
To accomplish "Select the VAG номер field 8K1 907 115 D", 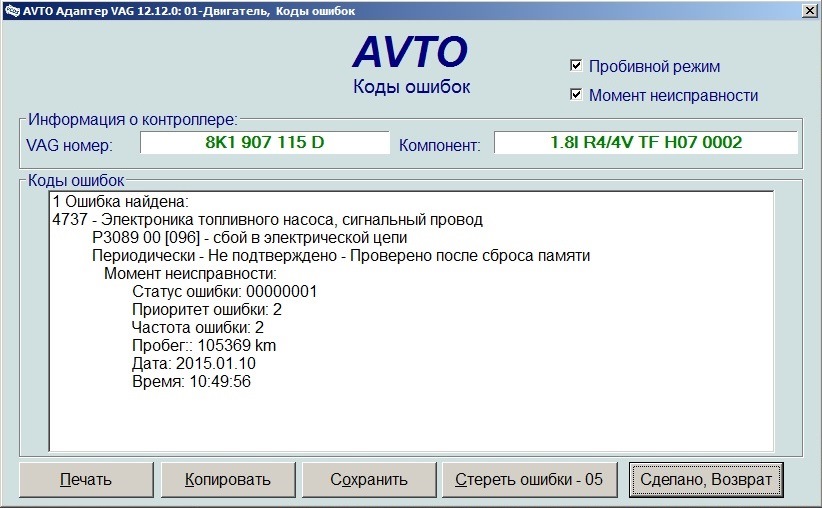I will (265, 142).
